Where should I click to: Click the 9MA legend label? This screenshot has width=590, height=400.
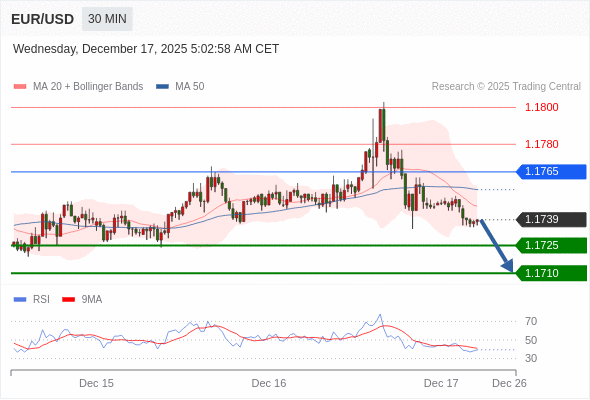(92, 300)
